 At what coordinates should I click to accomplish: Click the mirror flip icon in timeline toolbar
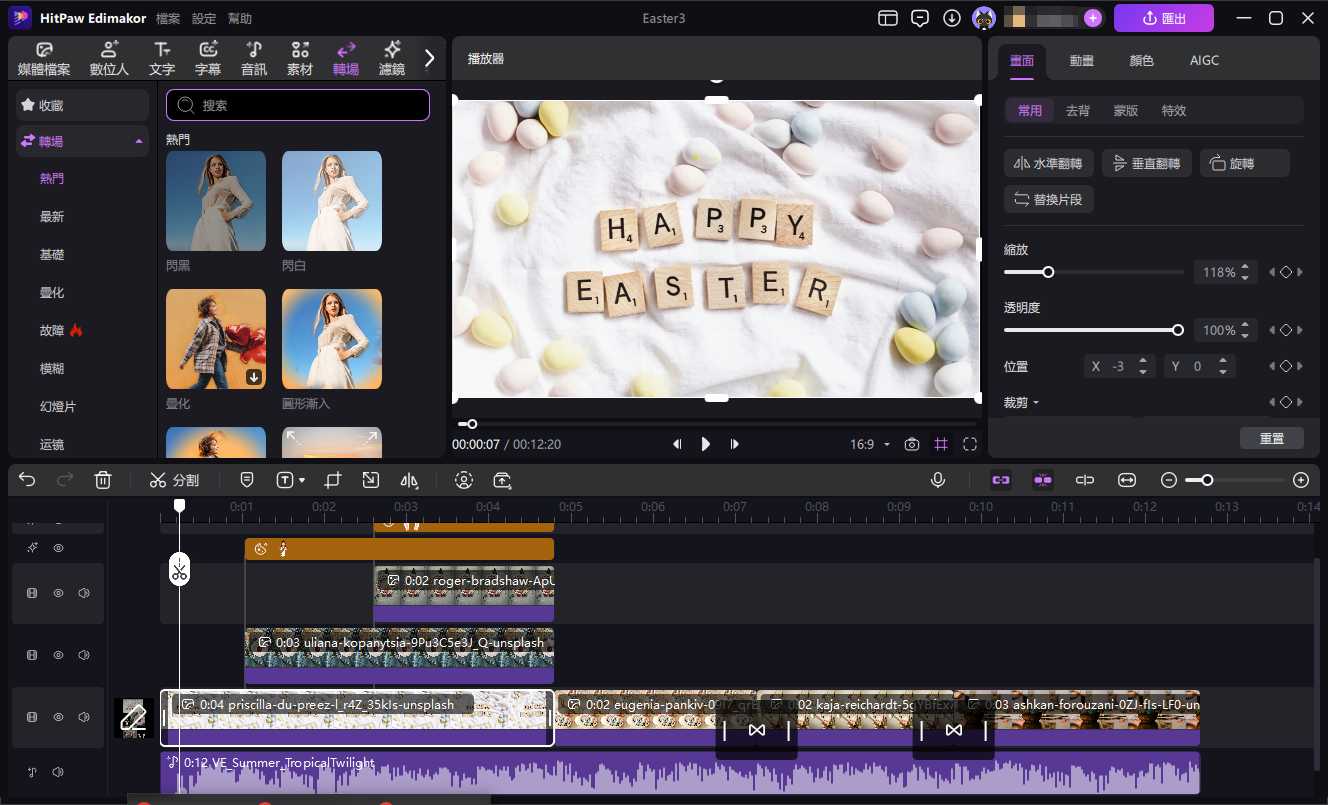tap(408, 480)
